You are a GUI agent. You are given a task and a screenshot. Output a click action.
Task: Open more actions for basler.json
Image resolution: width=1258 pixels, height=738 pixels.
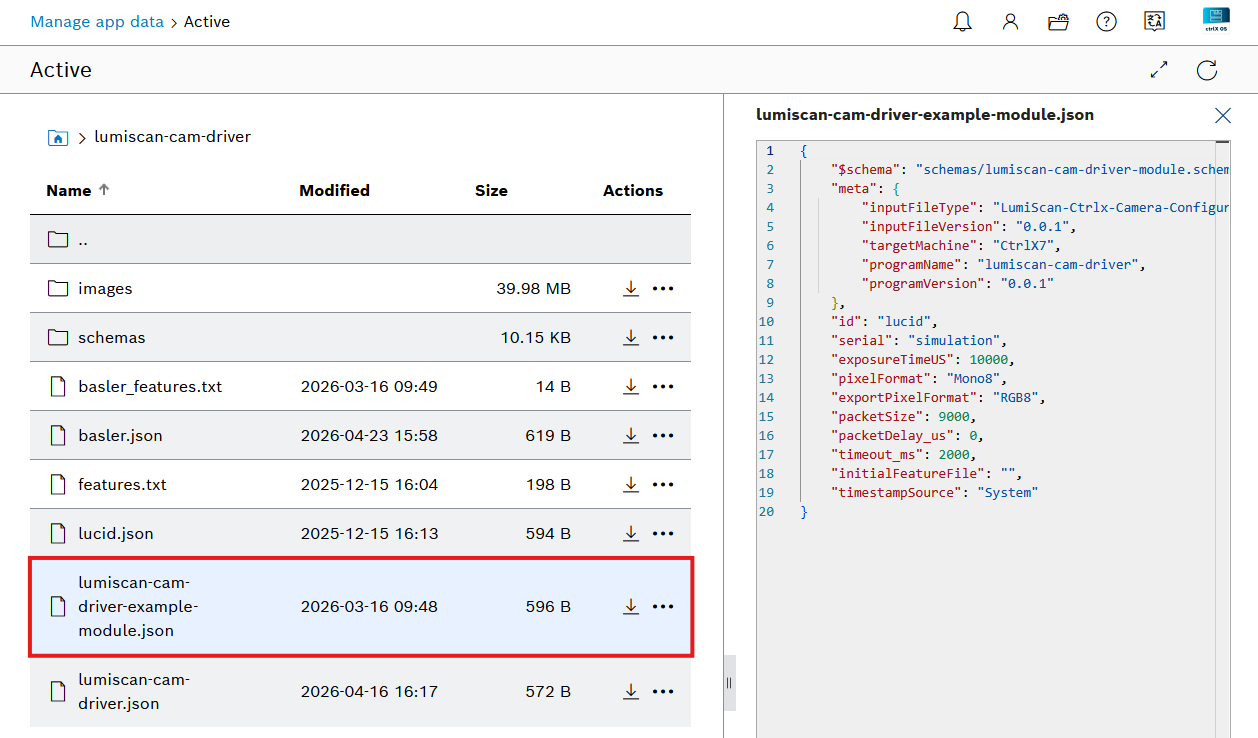coord(663,436)
